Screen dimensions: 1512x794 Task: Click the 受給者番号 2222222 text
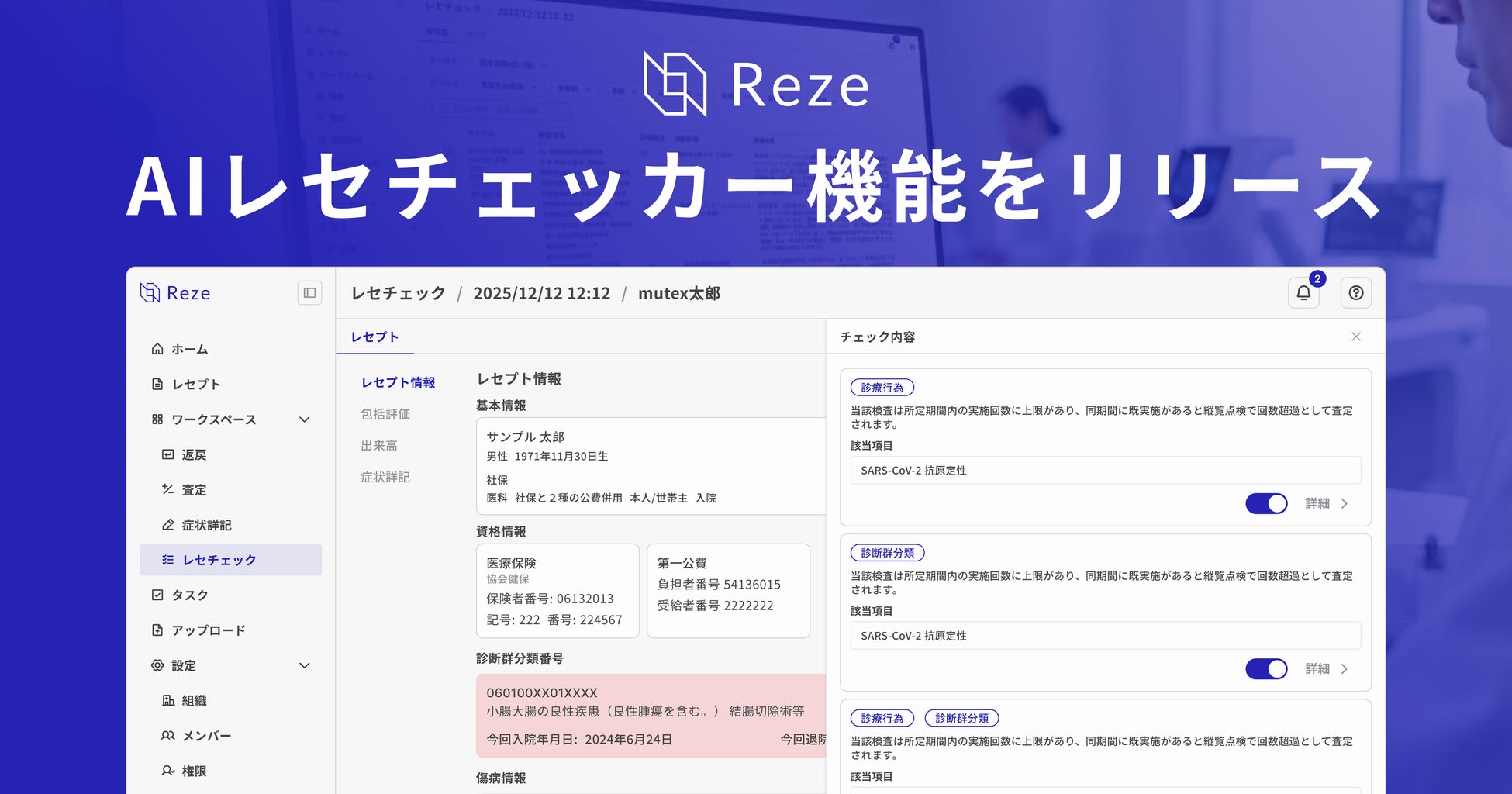click(715, 606)
